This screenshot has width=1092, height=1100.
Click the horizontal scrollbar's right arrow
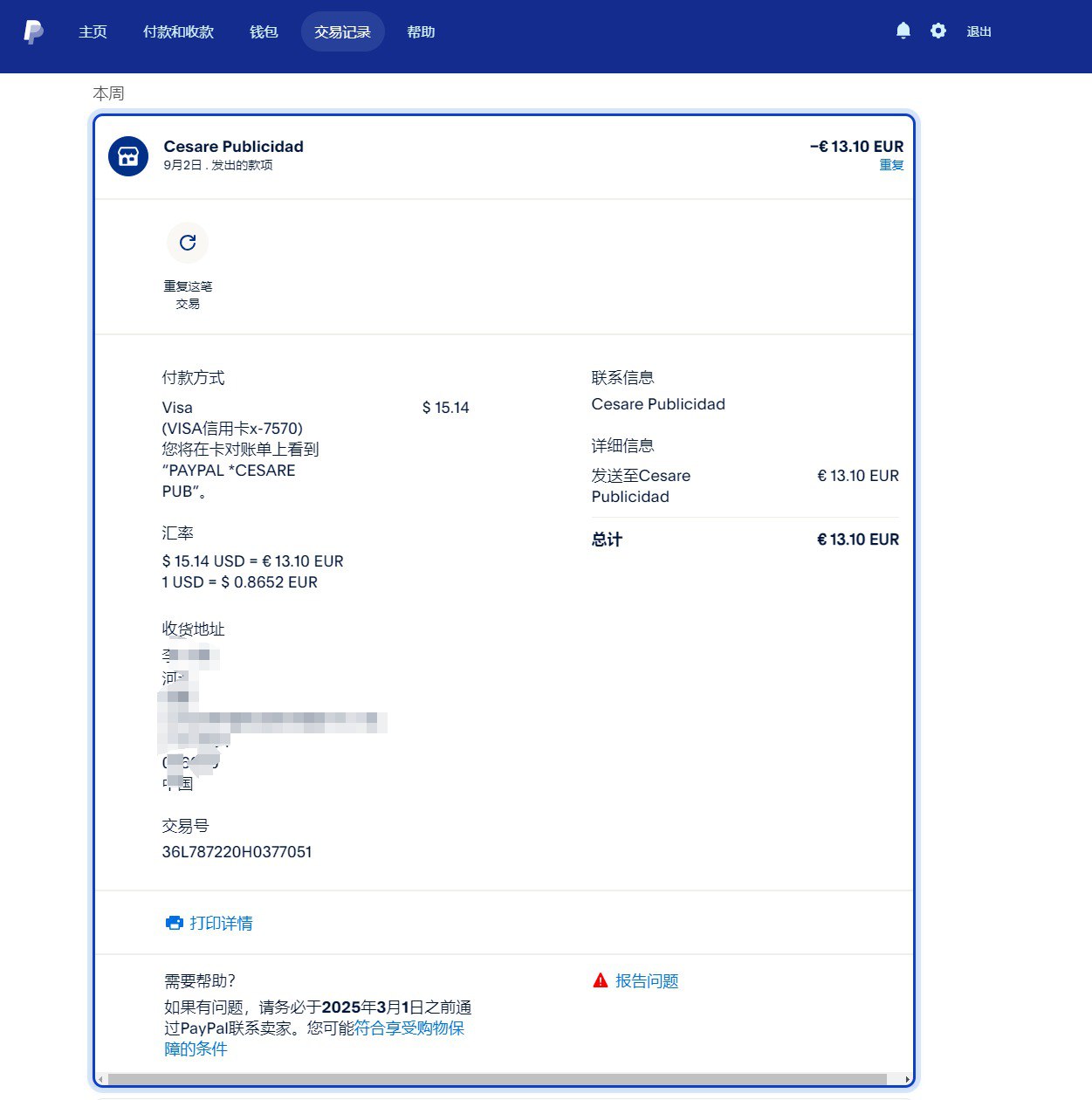click(x=907, y=1080)
